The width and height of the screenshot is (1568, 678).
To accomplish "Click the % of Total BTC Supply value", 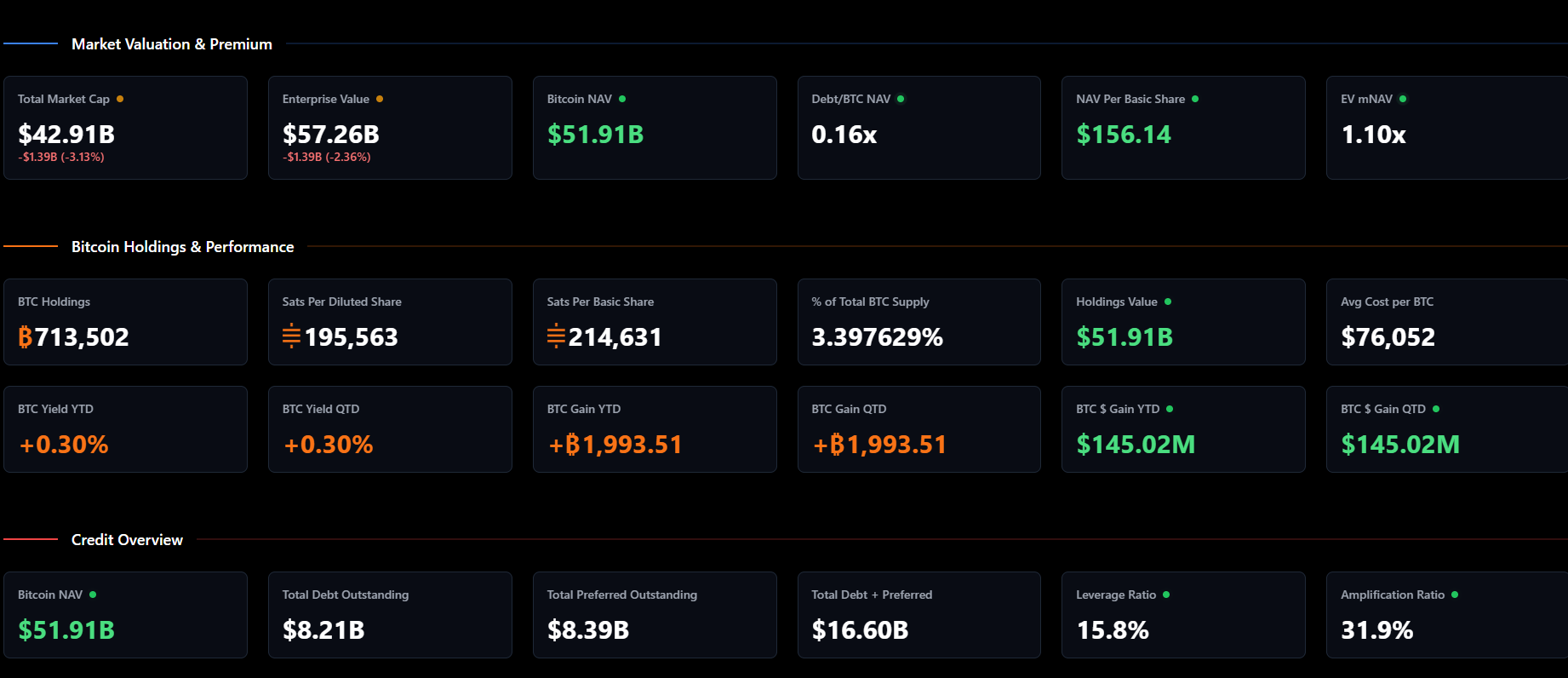I will click(x=877, y=337).
